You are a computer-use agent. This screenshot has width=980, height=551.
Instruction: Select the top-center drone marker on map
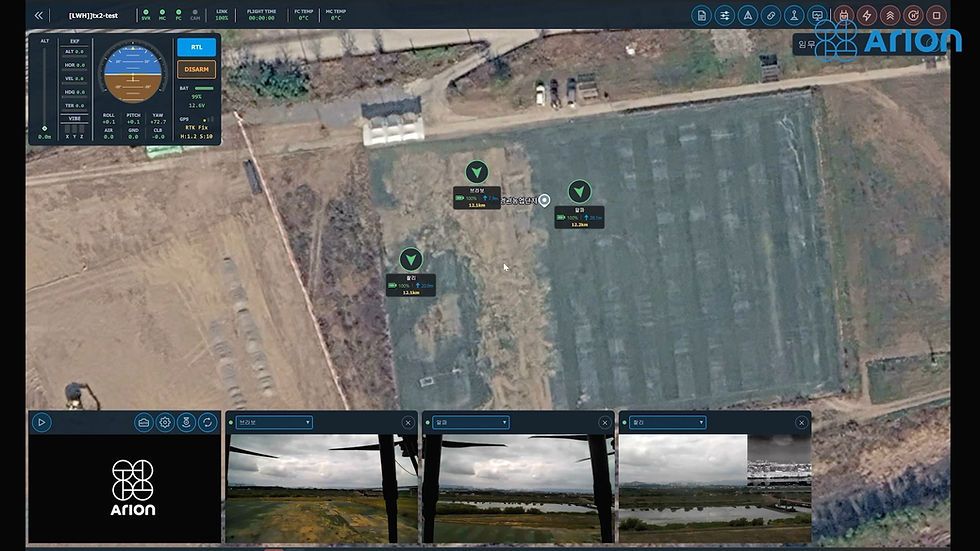click(477, 172)
